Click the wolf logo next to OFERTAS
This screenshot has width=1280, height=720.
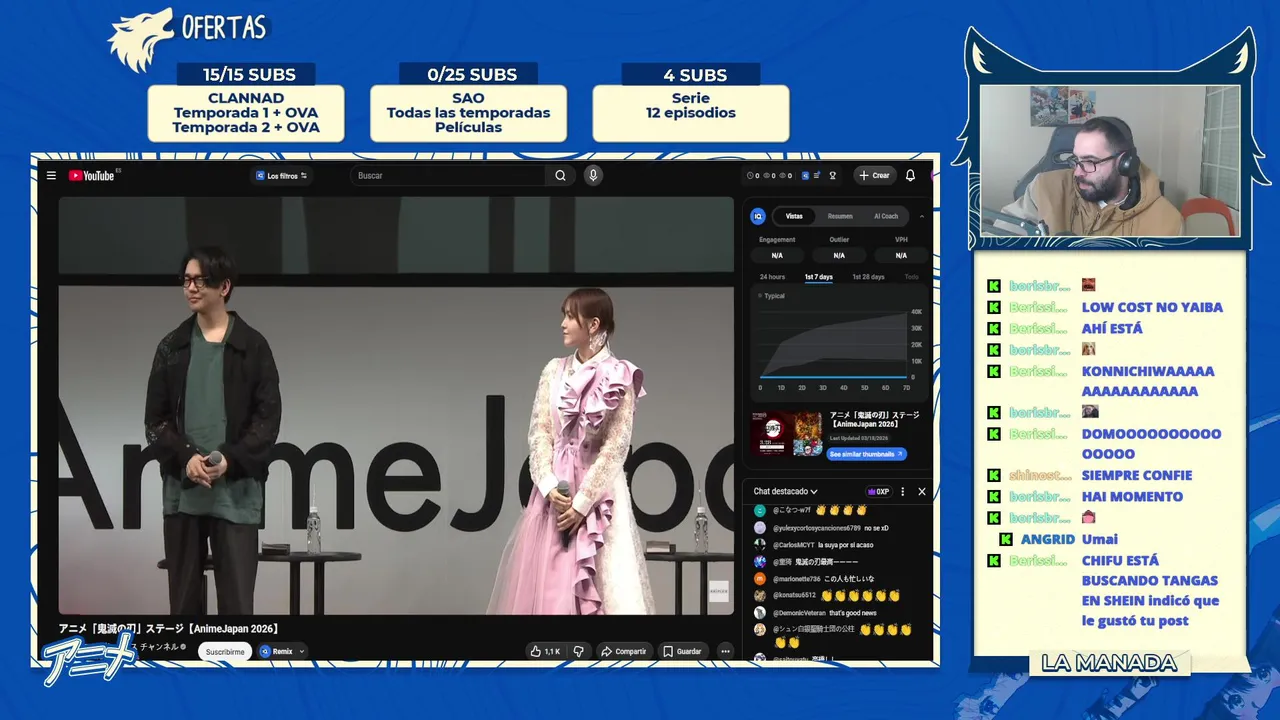(x=141, y=40)
